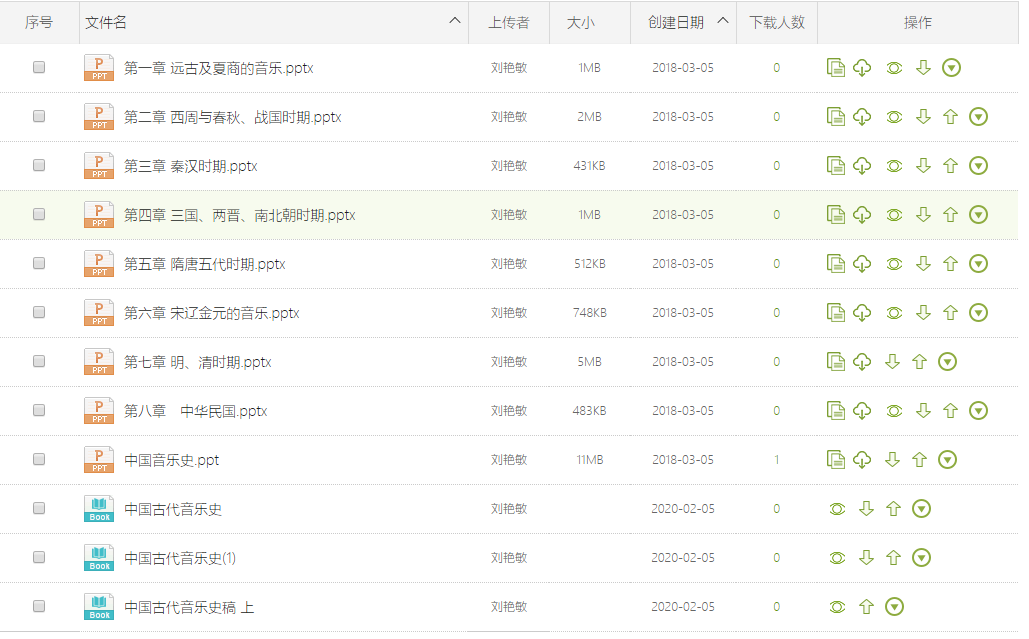
Task: Select the checkbox beside 第六章 宋辽金元的音乐.pptx
Action: (x=39, y=312)
